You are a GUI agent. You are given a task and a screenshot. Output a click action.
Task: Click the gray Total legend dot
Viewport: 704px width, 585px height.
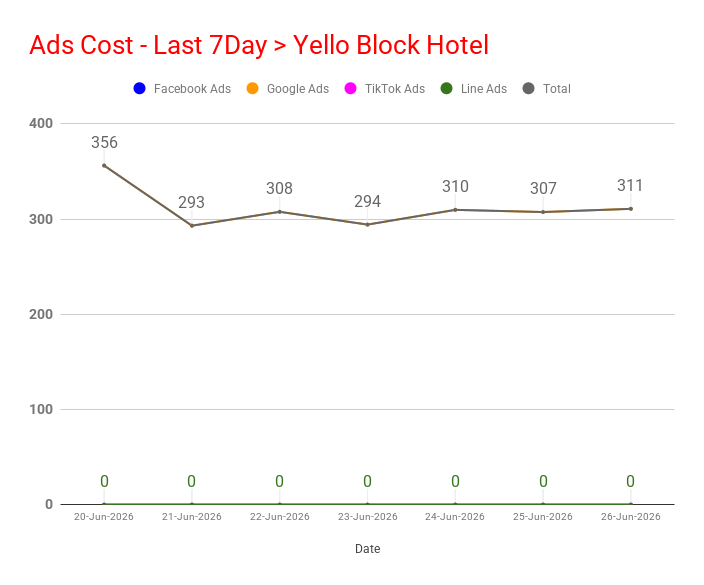528,88
